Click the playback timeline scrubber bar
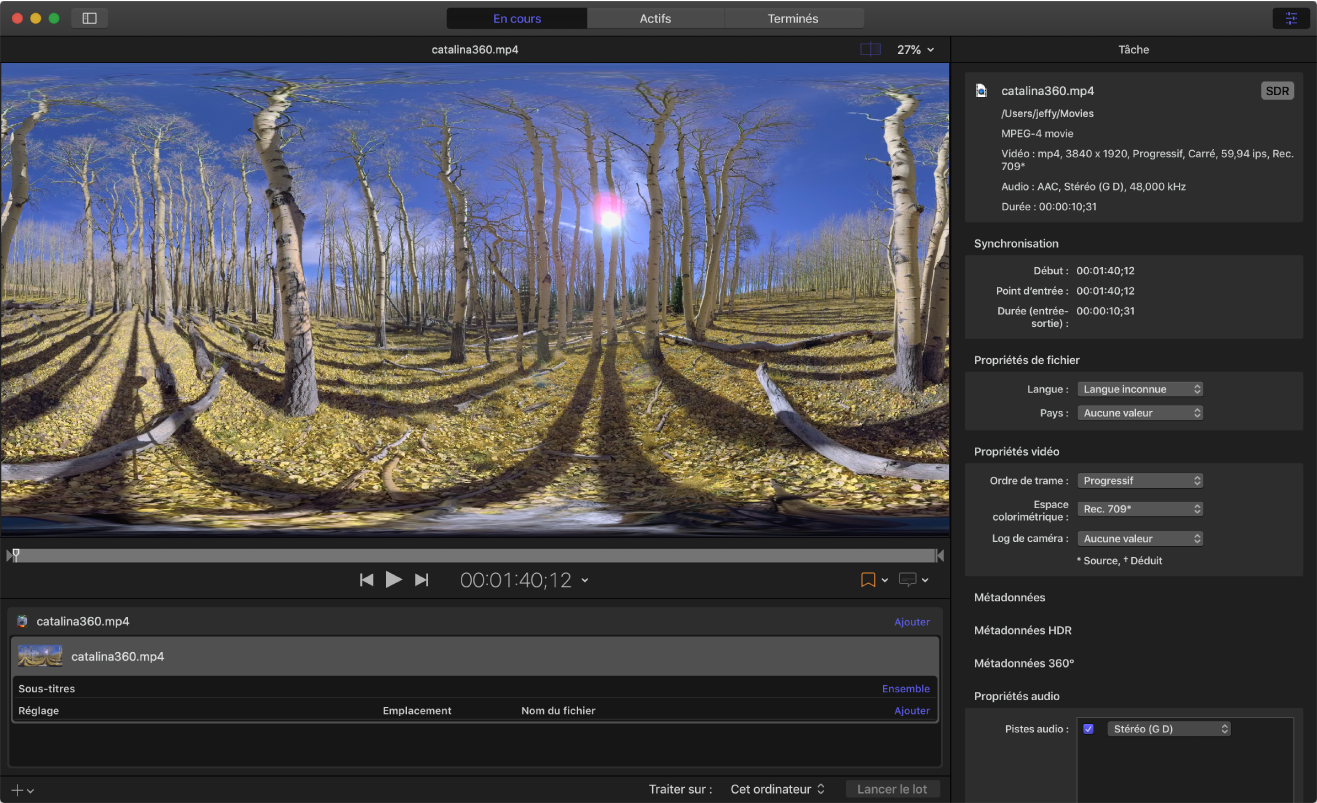Viewport: 1317px width, 803px height. (475, 555)
